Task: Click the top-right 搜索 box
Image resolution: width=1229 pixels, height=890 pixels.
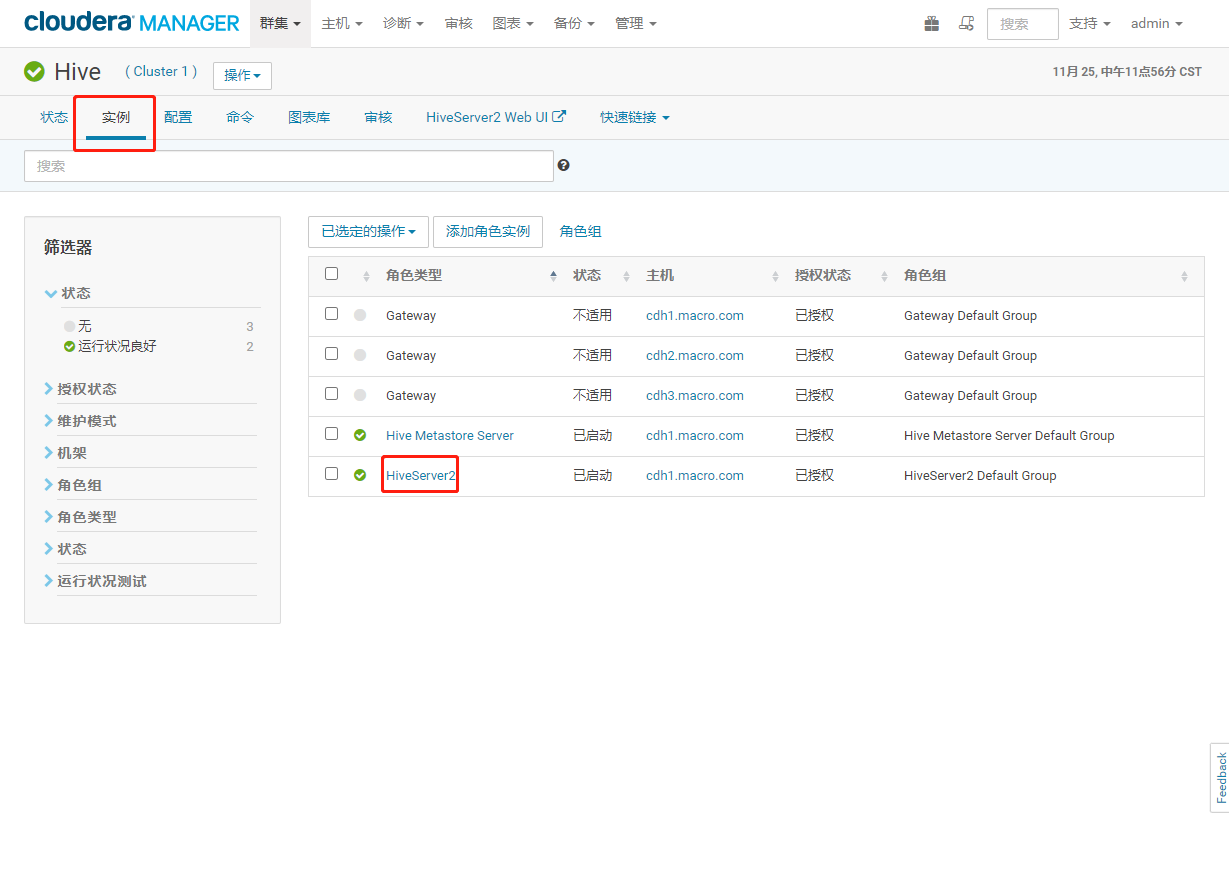Action: click(x=1022, y=24)
